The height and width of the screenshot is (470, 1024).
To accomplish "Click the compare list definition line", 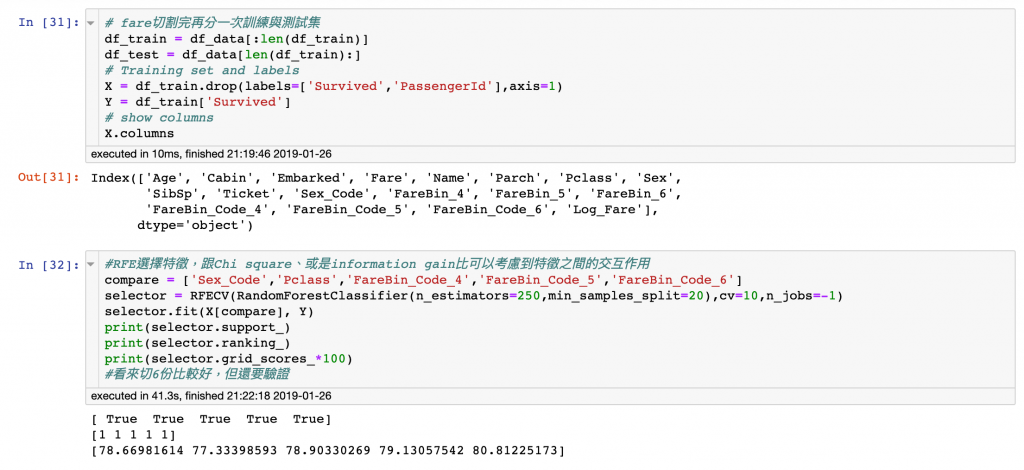I will [423, 281].
